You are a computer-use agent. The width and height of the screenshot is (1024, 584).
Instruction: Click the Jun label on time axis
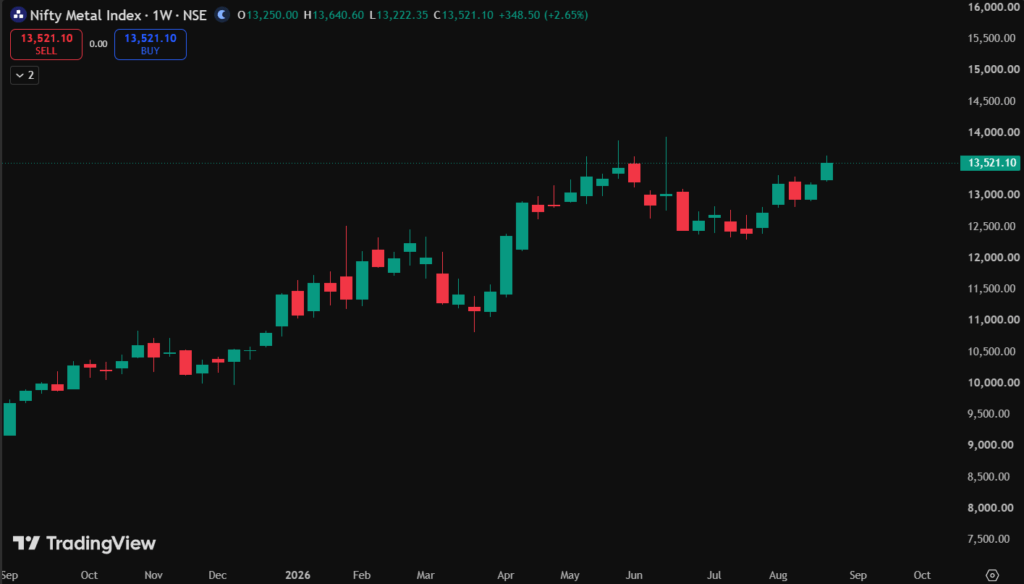[633, 575]
